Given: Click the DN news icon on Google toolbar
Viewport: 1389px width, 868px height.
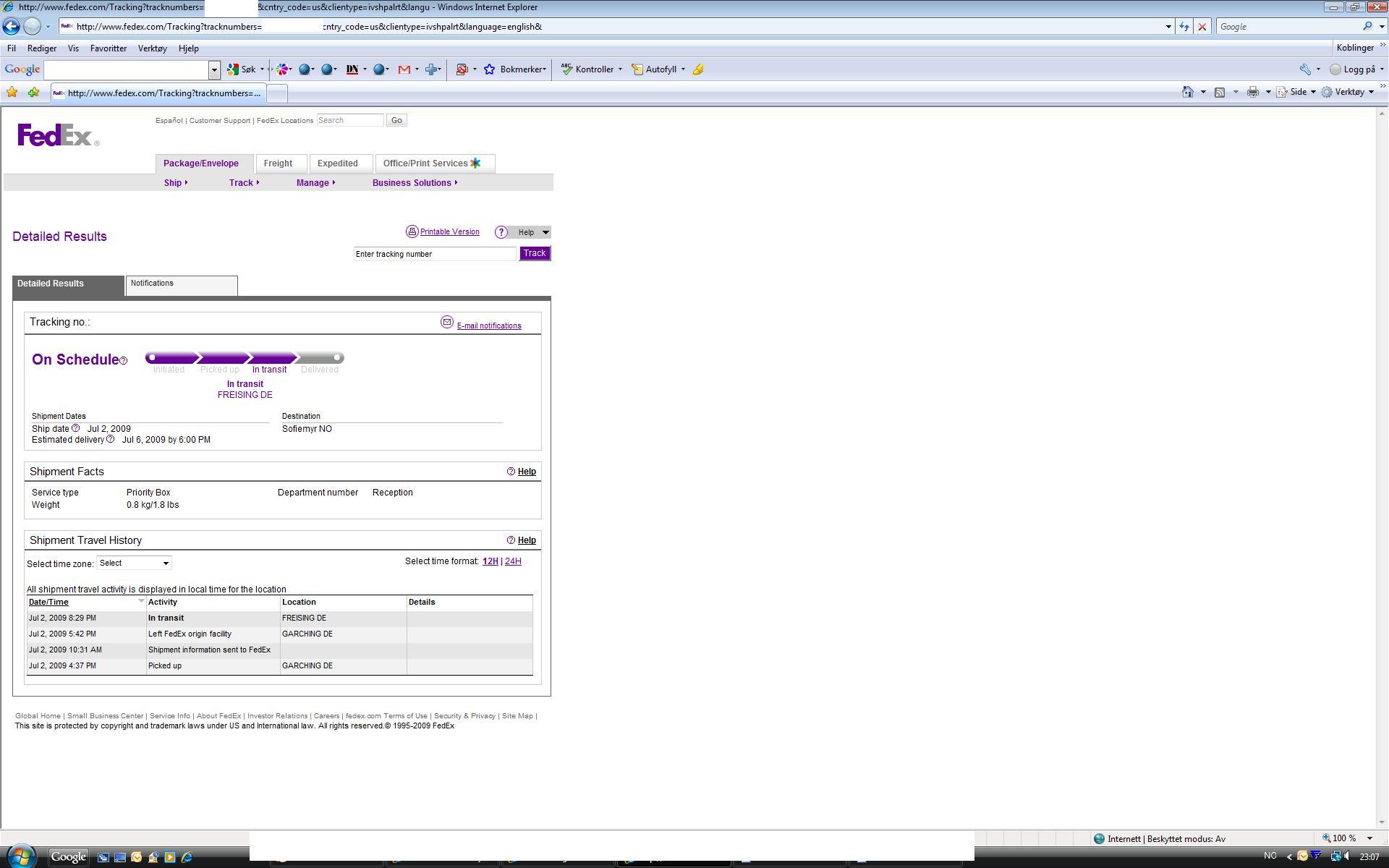Looking at the screenshot, I should coord(352,69).
